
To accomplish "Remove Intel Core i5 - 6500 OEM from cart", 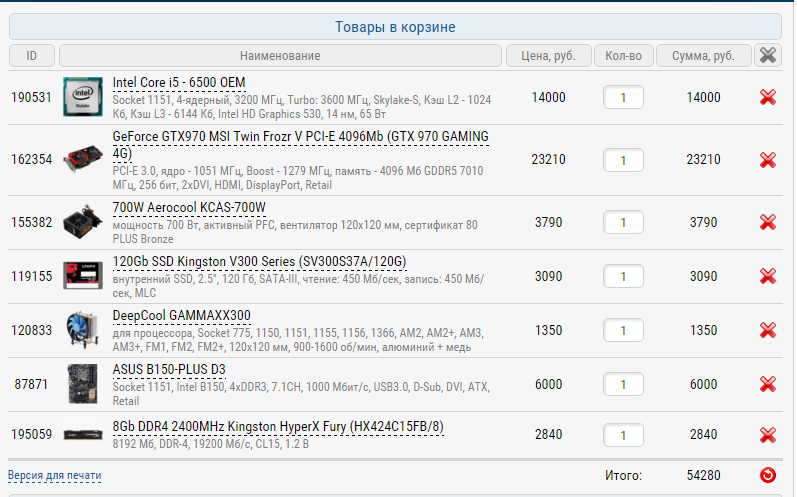I will (x=768, y=97).
